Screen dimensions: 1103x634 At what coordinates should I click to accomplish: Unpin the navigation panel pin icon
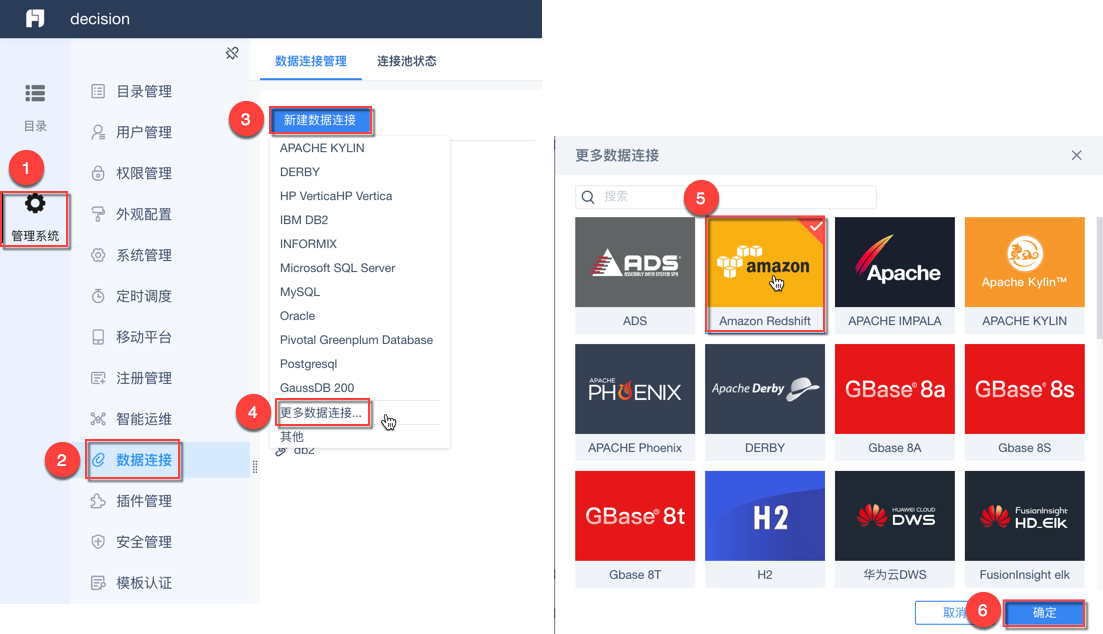click(232, 53)
